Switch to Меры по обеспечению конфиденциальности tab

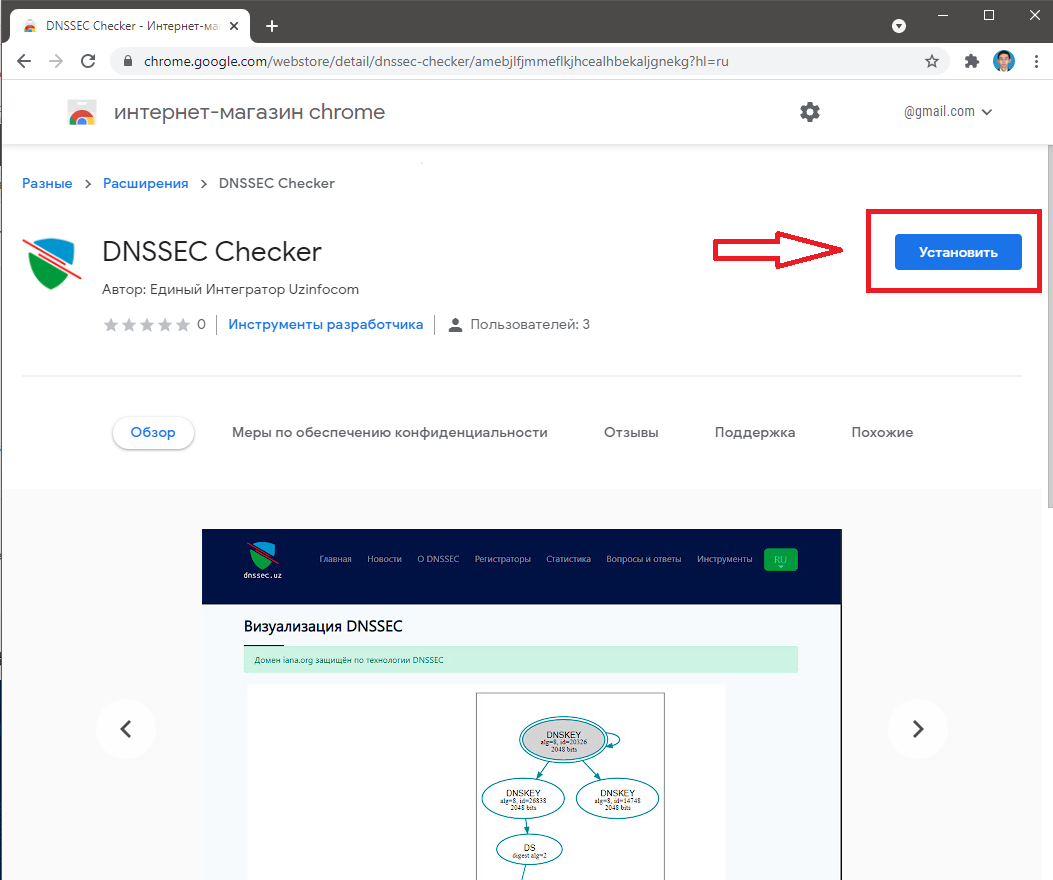tap(390, 433)
